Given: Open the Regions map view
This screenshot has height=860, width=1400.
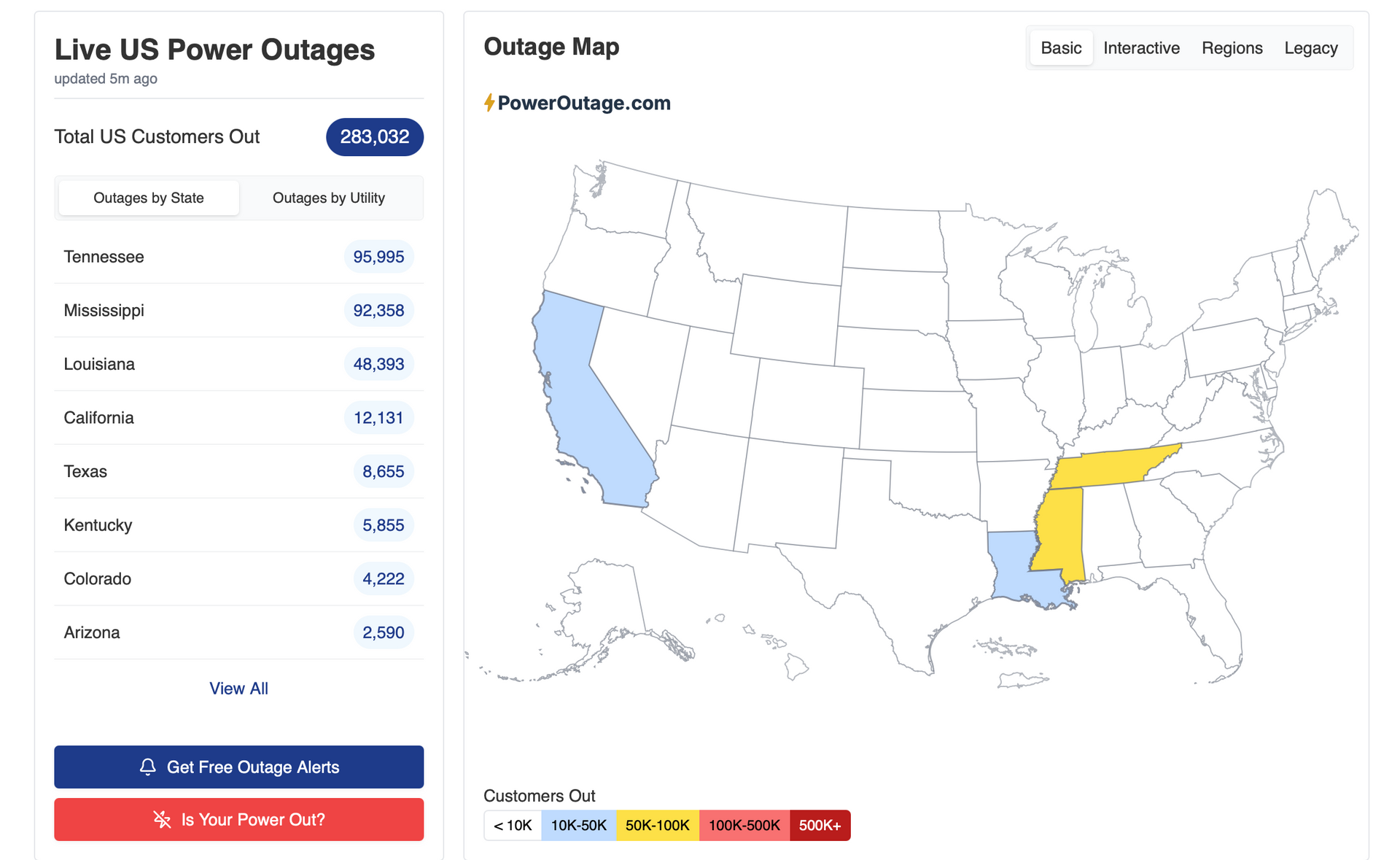Looking at the screenshot, I should click(1232, 48).
